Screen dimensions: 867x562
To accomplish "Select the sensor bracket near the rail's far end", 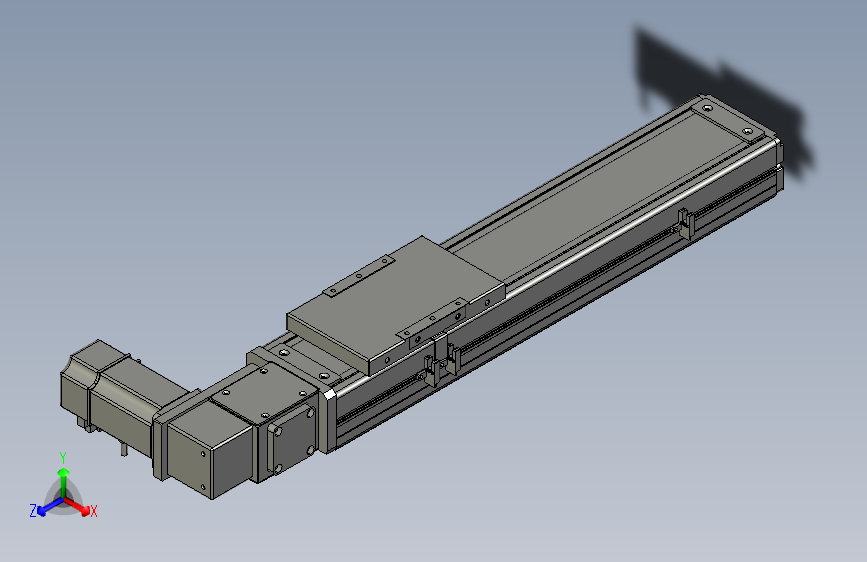I will pyautogui.click(x=686, y=223).
